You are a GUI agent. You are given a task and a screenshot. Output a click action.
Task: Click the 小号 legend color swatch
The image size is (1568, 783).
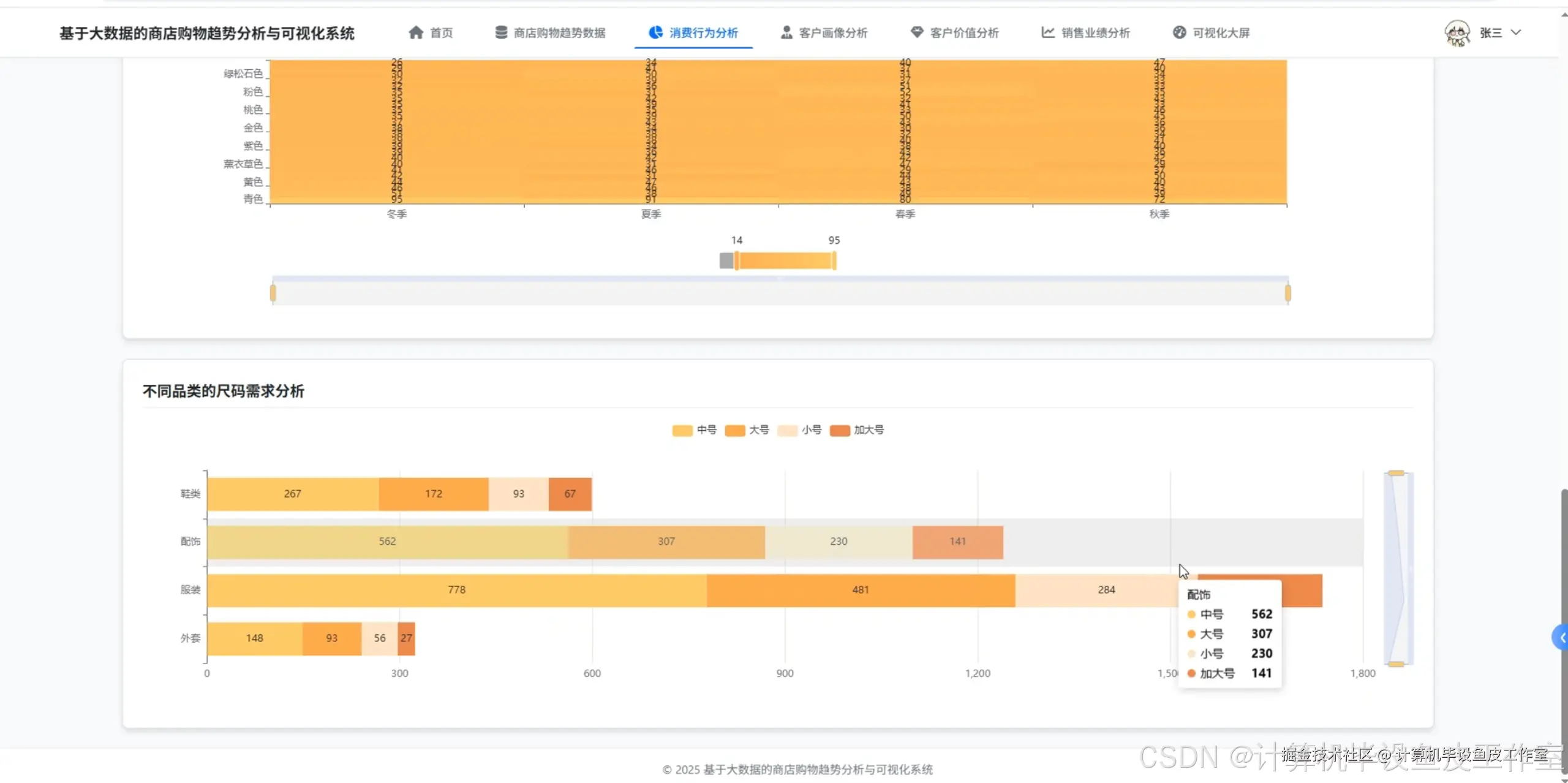[787, 431]
